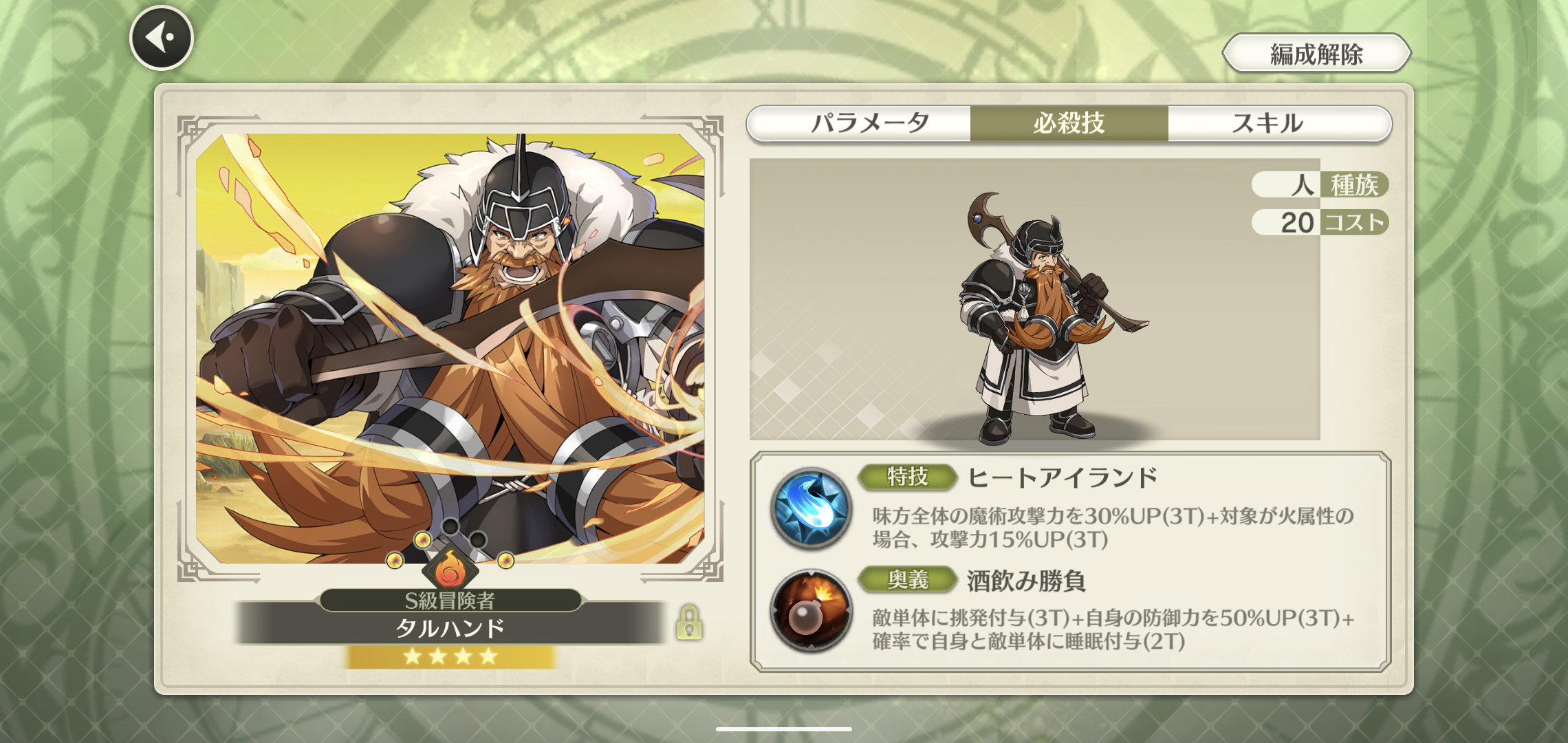Tap the タルハンド name banner

[x=450, y=627]
